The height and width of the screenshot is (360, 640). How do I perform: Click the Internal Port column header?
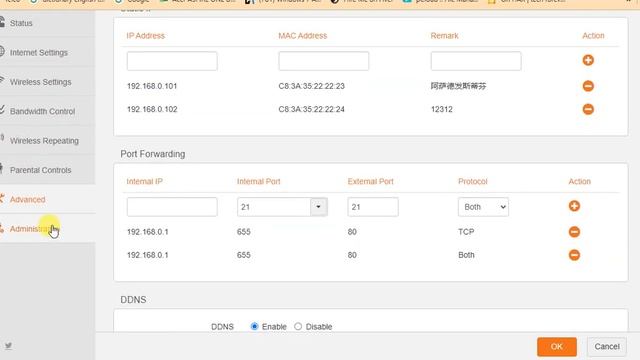tap(258, 181)
